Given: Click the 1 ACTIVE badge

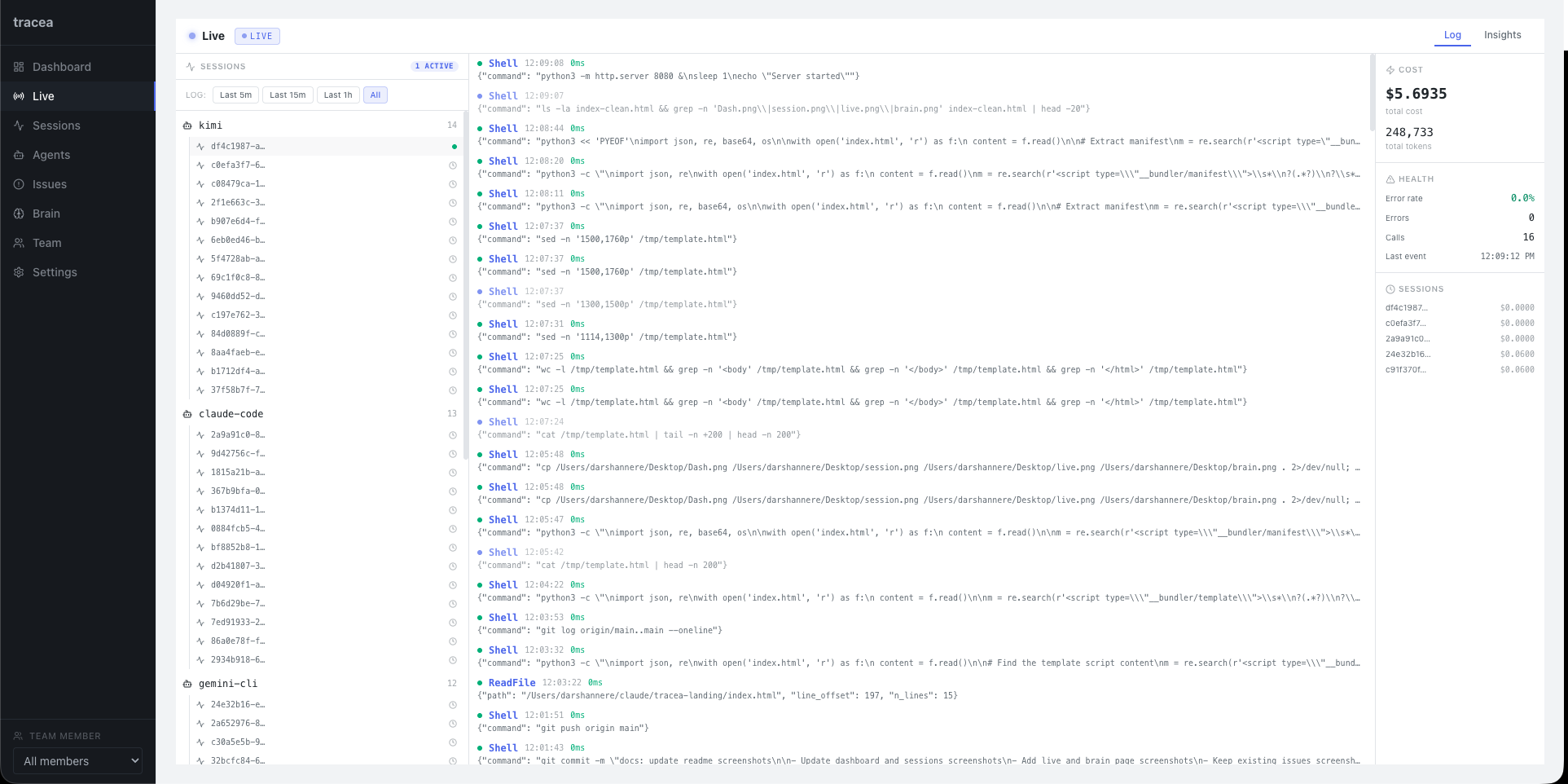Looking at the screenshot, I should coord(434,66).
